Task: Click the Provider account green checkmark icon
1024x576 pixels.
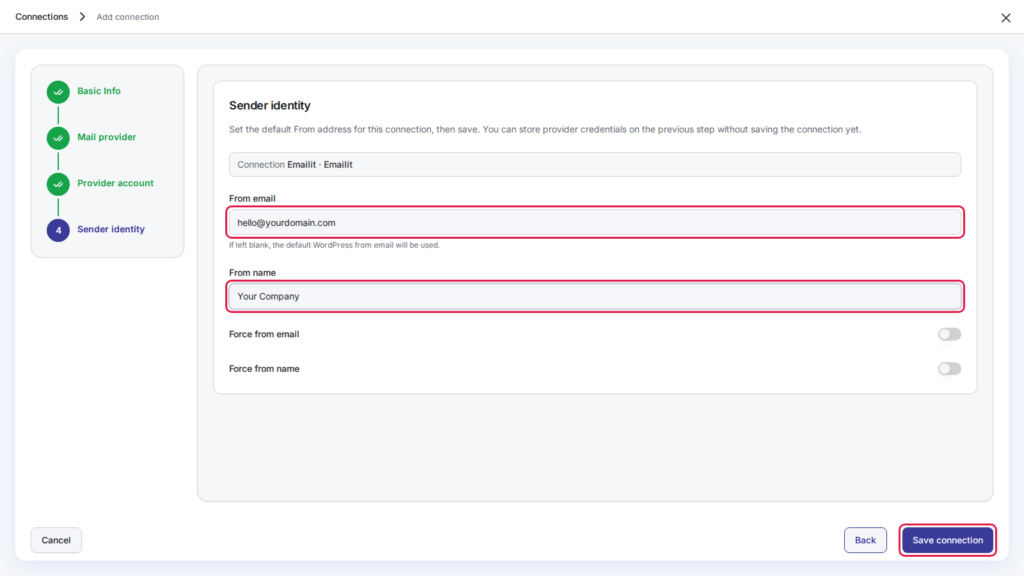Action: (x=58, y=184)
